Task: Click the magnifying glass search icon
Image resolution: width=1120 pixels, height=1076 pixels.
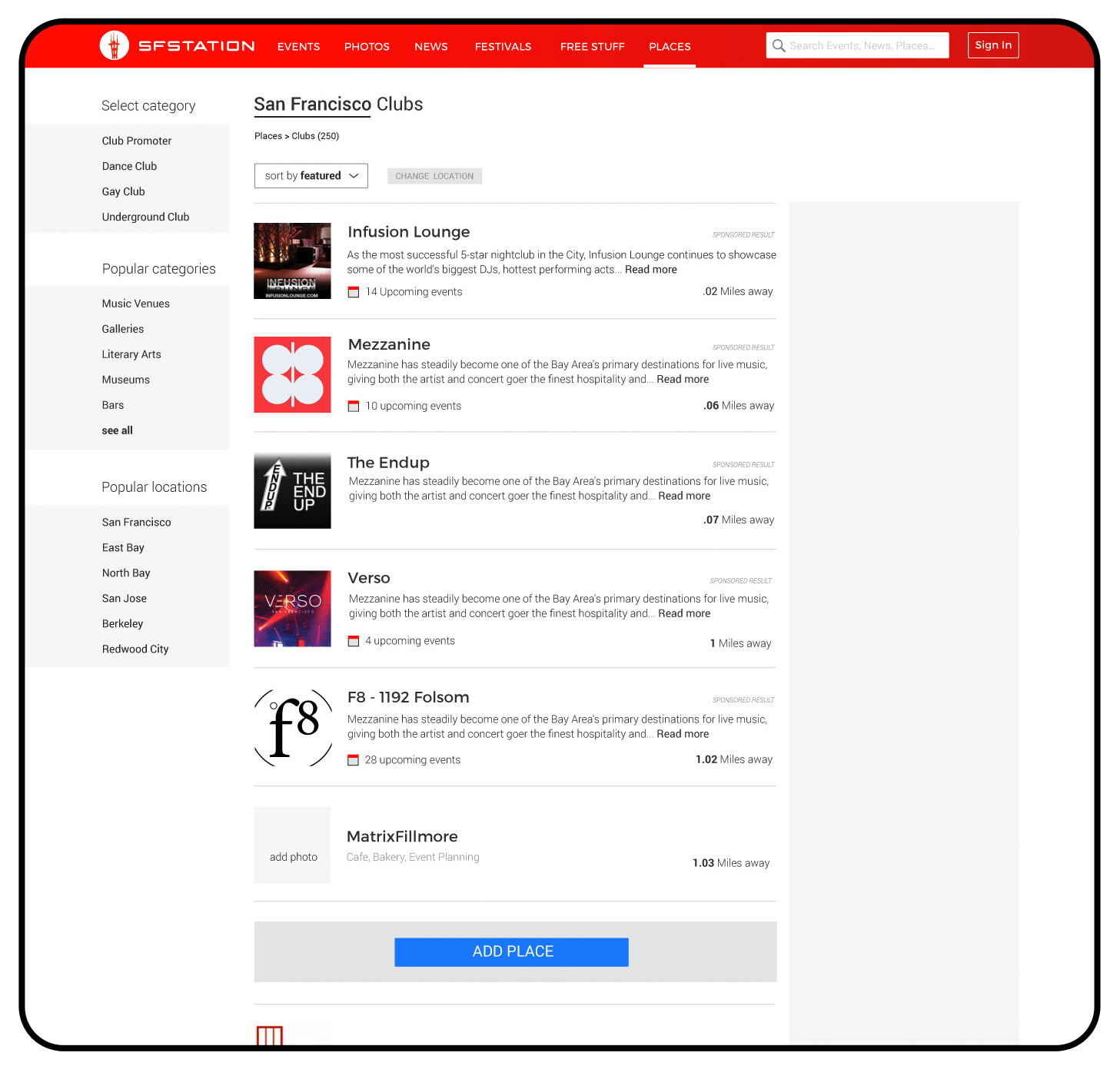Action: (779, 45)
